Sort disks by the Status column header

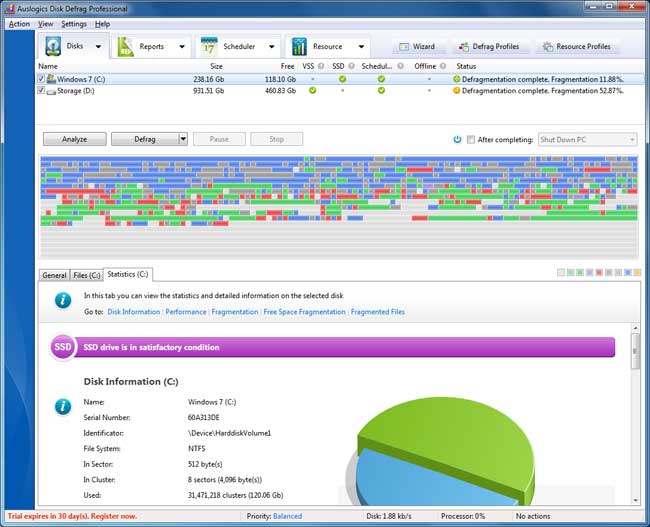tap(466, 66)
